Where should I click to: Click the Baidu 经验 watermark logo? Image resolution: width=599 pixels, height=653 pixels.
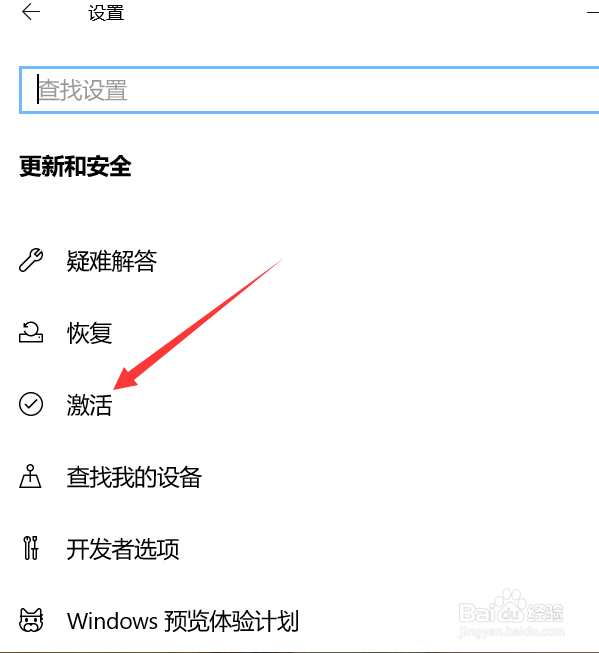pyautogui.click(x=511, y=608)
